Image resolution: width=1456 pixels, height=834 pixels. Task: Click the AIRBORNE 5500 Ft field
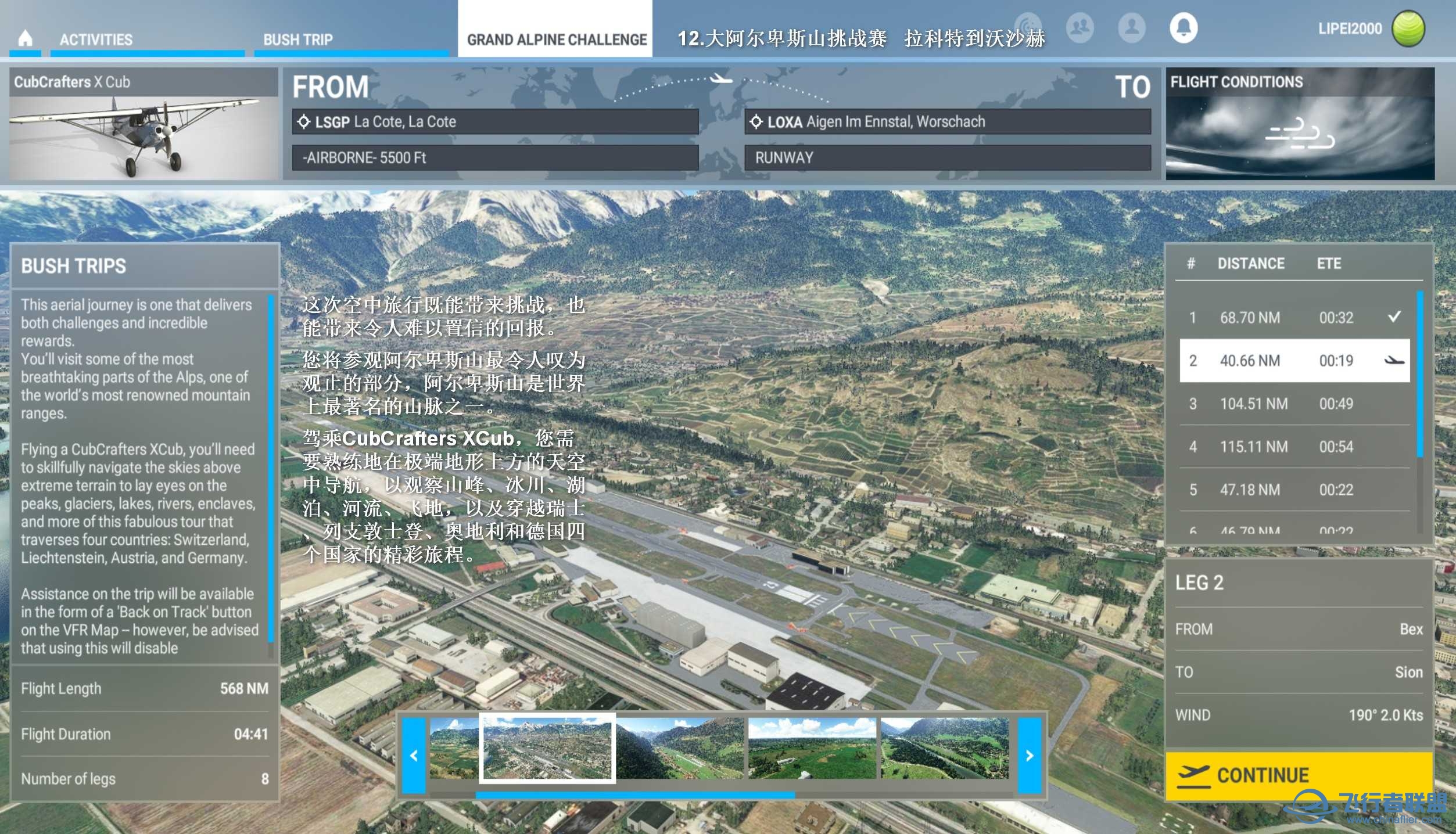coord(495,157)
